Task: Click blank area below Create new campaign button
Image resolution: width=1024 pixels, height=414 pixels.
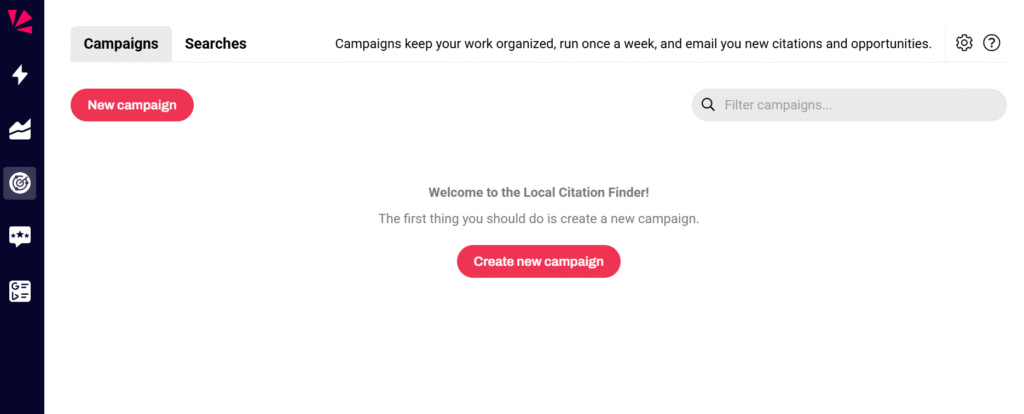Action: click(538, 340)
